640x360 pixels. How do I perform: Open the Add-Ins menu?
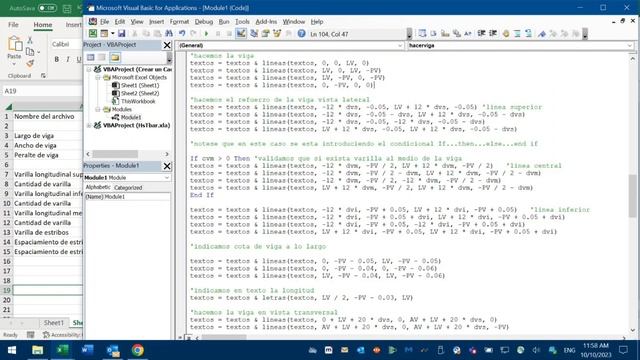click(x=266, y=22)
